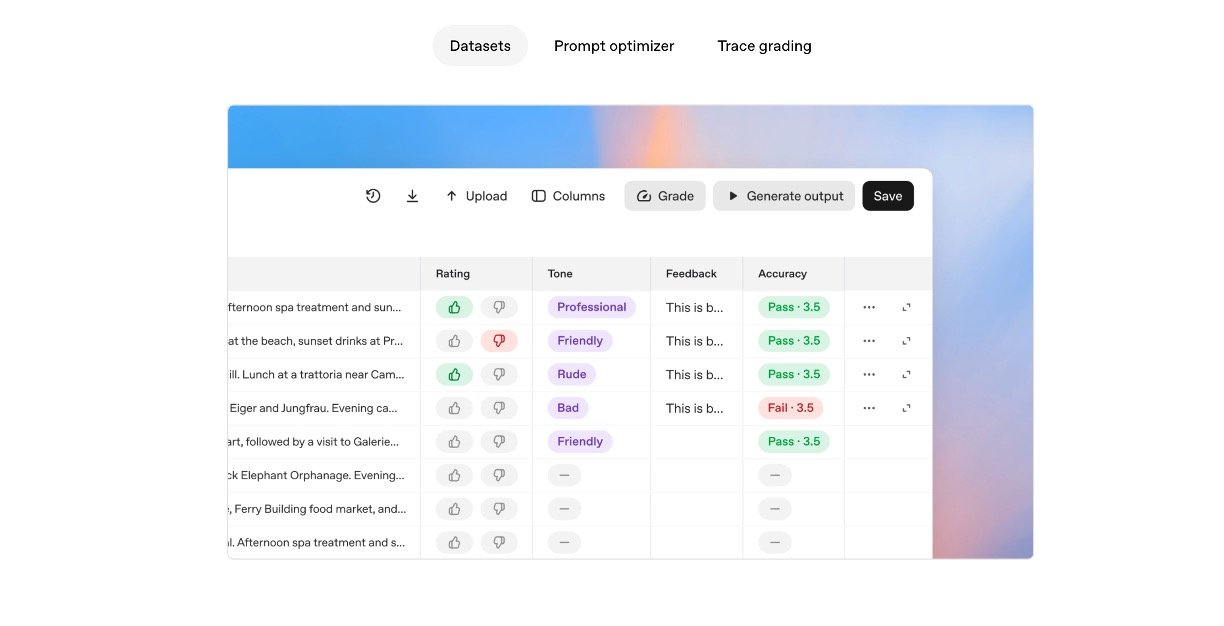
Task: Click the history clock icon in toolbar
Action: pyautogui.click(x=373, y=196)
